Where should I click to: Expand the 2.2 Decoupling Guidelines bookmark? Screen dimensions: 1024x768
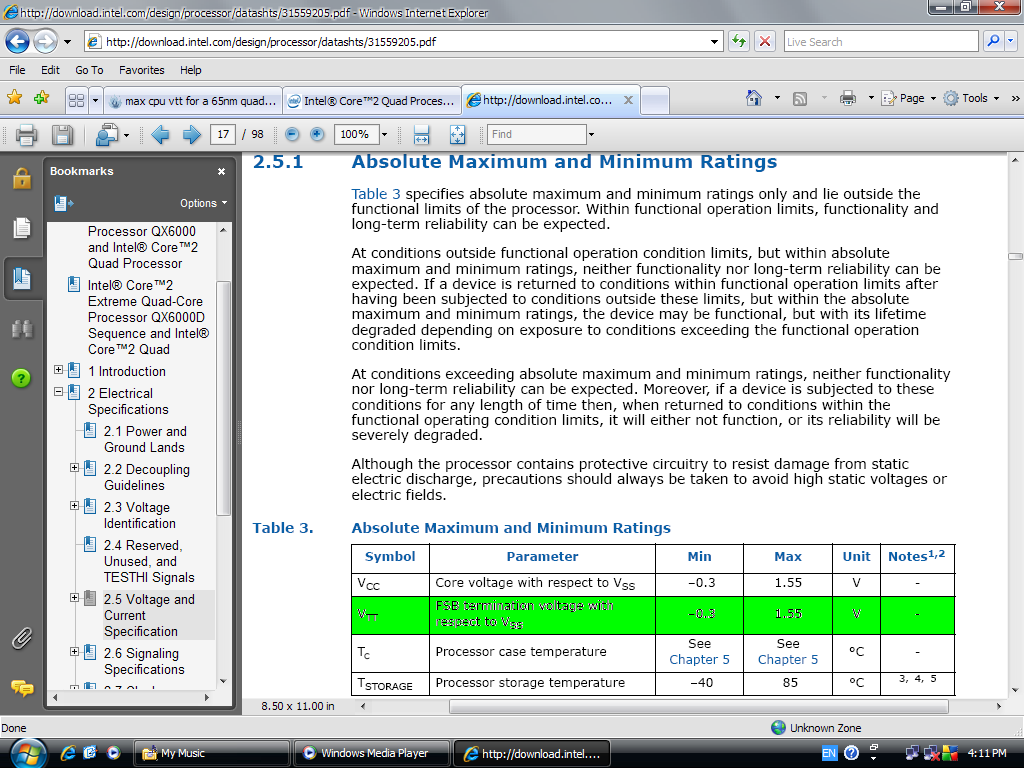[x=74, y=468]
